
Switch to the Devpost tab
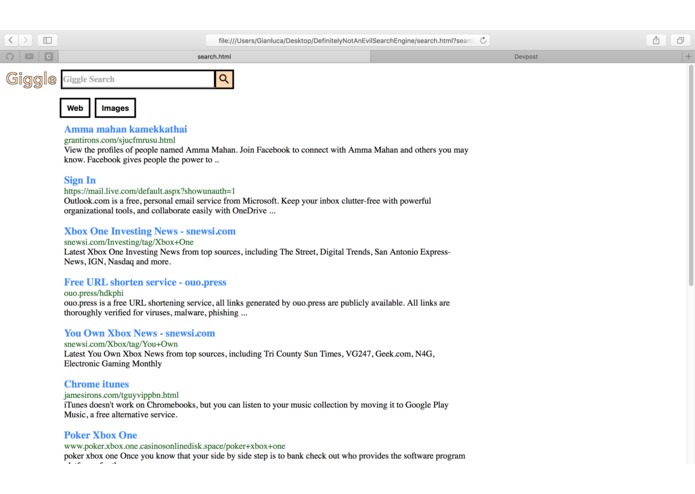(526, 56)
